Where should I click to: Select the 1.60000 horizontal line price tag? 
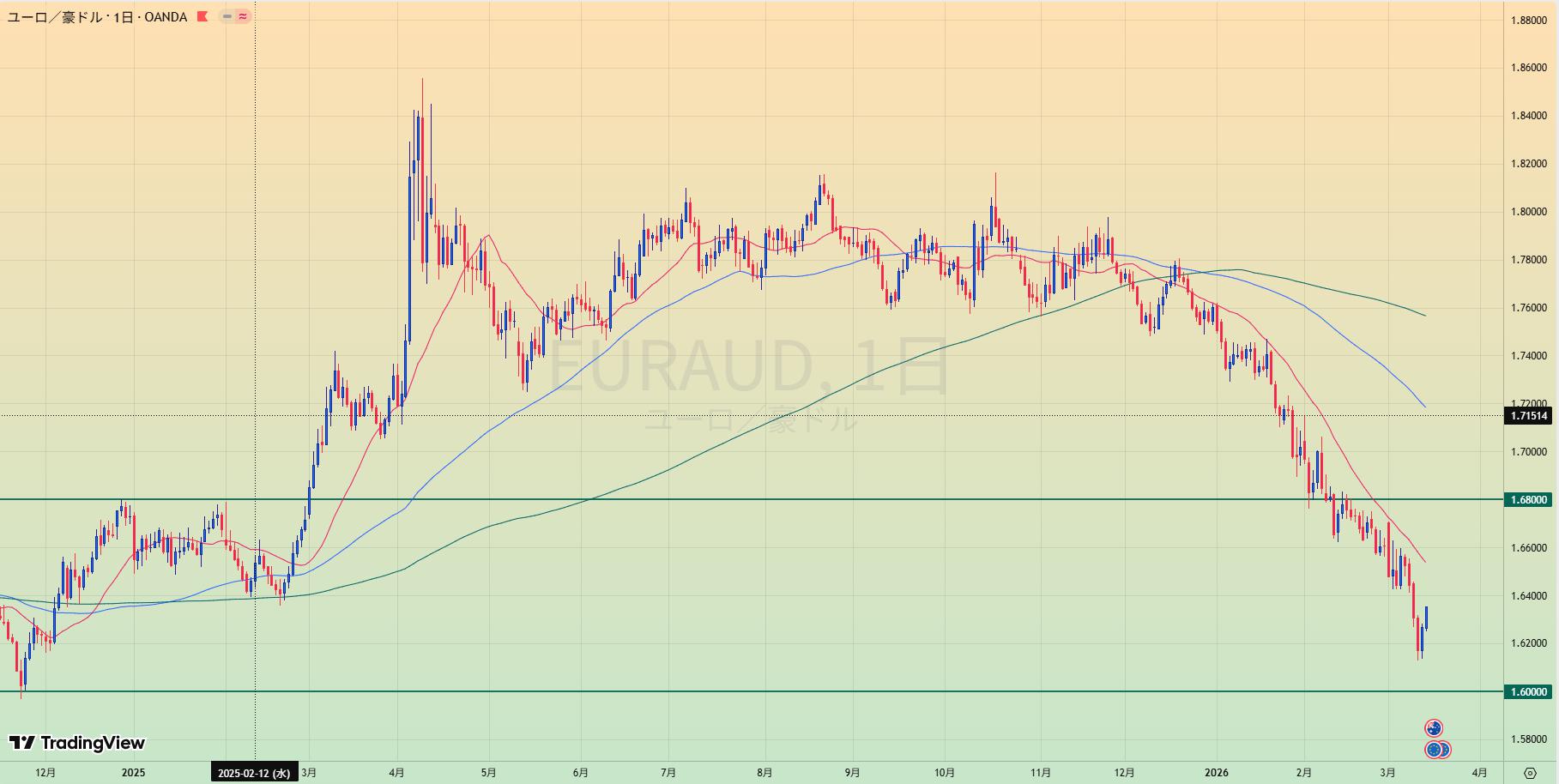coord(1529,691)
